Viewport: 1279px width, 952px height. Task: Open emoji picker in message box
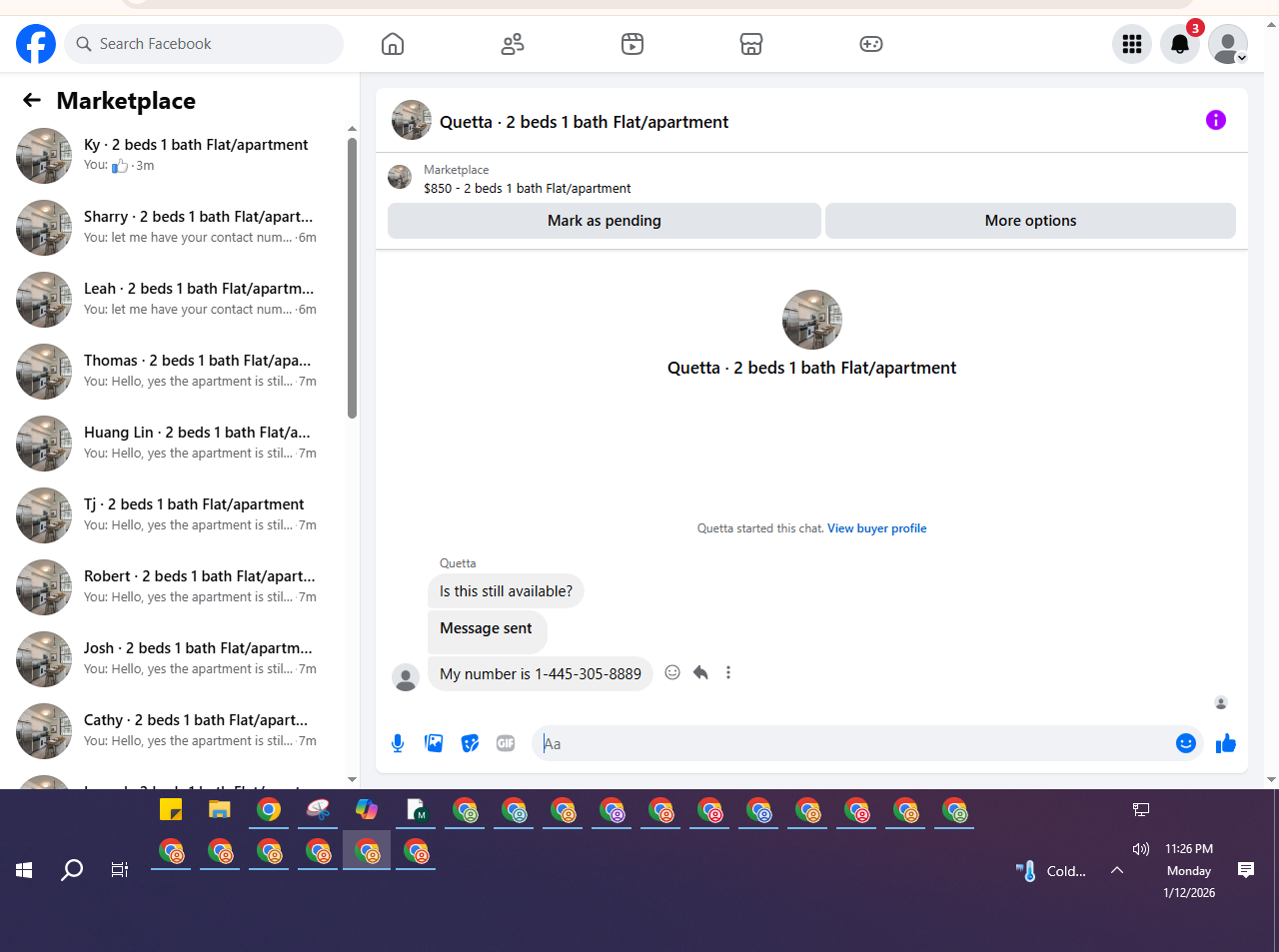click(1186, 743)
